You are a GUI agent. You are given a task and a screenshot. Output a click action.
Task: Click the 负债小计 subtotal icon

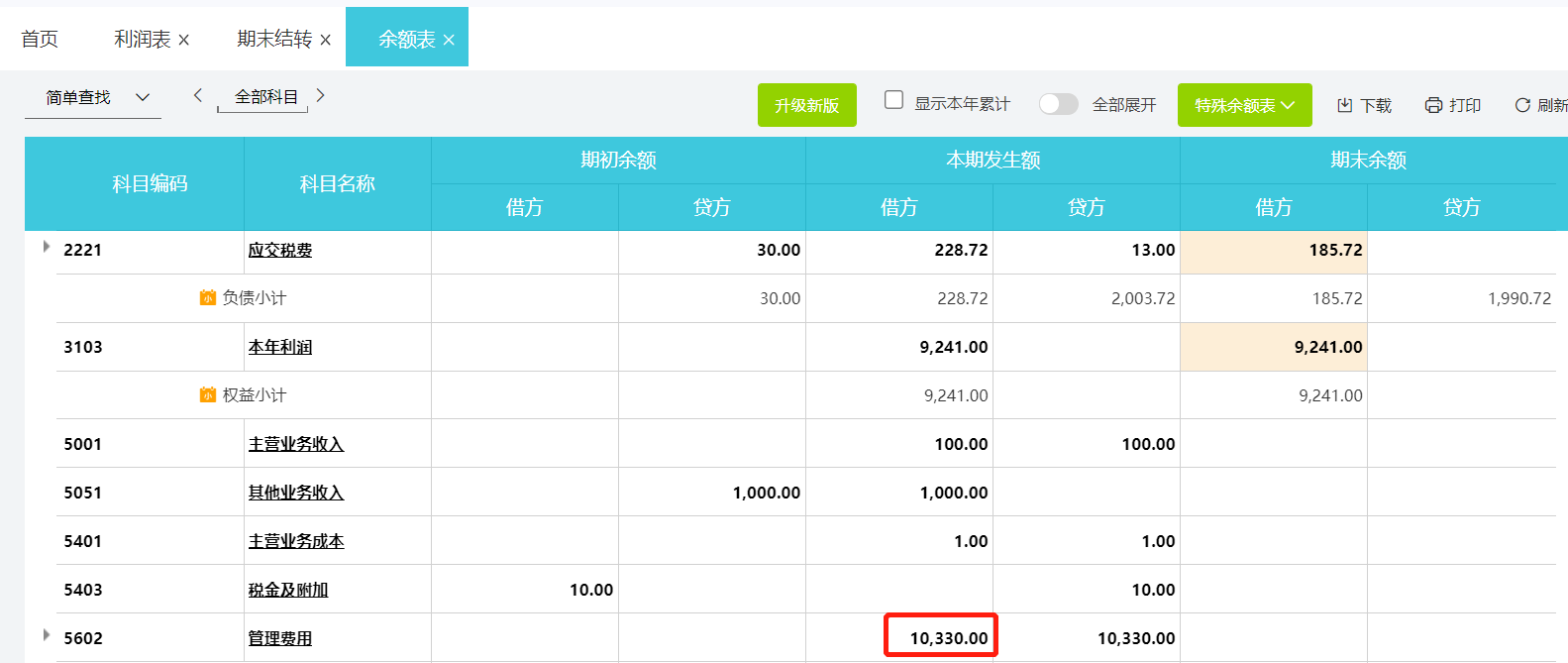pos(208,297)
